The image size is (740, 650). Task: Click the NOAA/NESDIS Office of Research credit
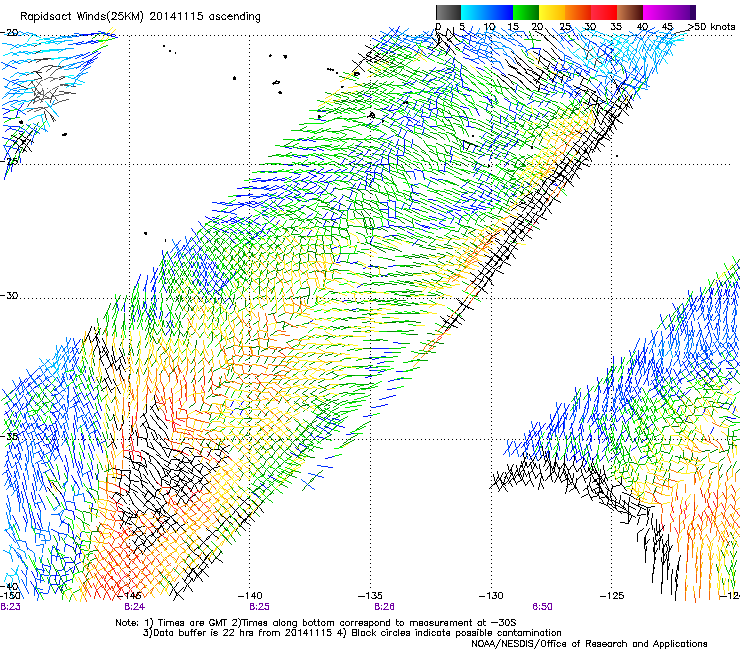pyautogui.click(x=589, y=644)
